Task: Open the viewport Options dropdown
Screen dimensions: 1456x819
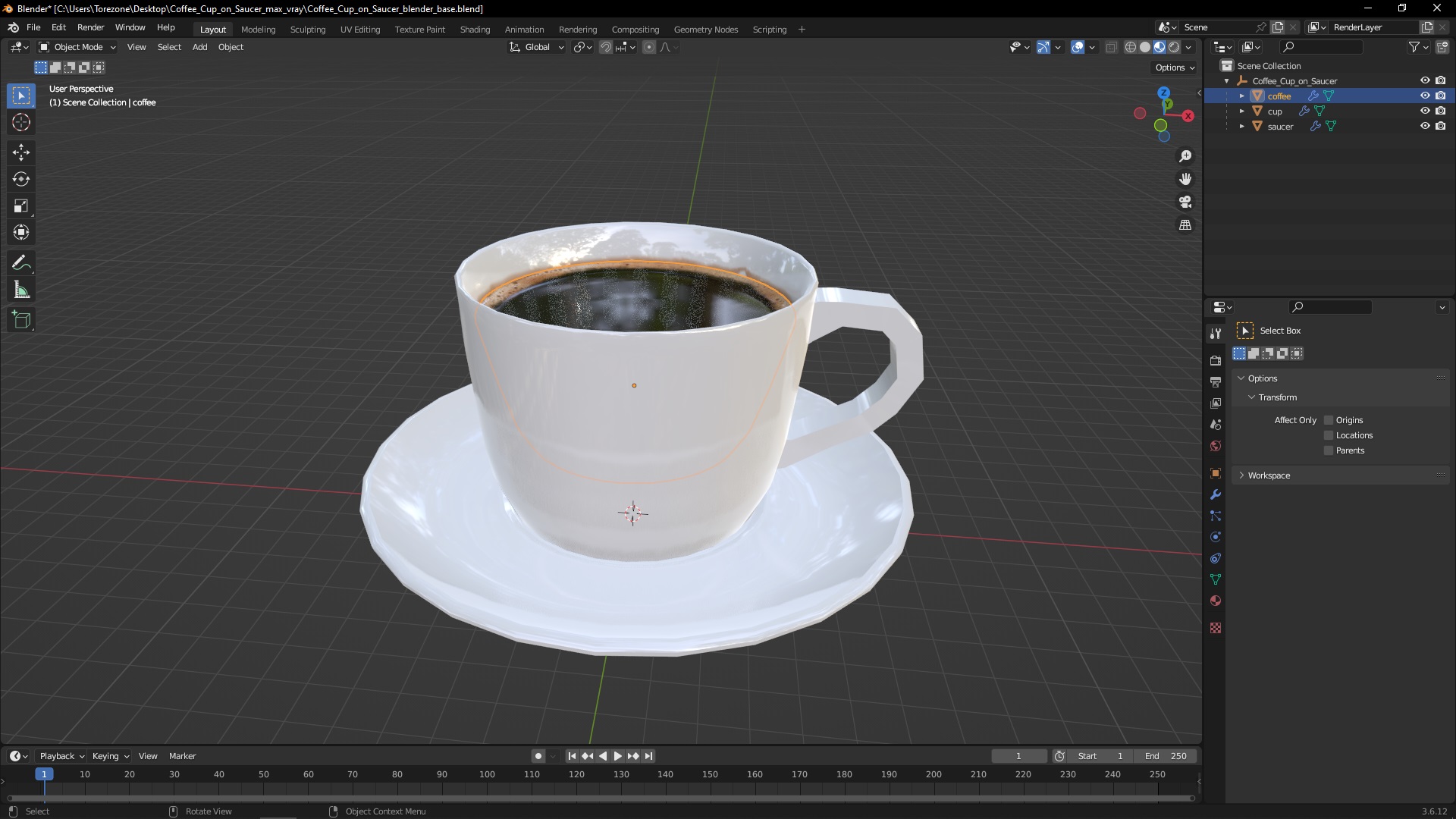Action: [1174, 67]
